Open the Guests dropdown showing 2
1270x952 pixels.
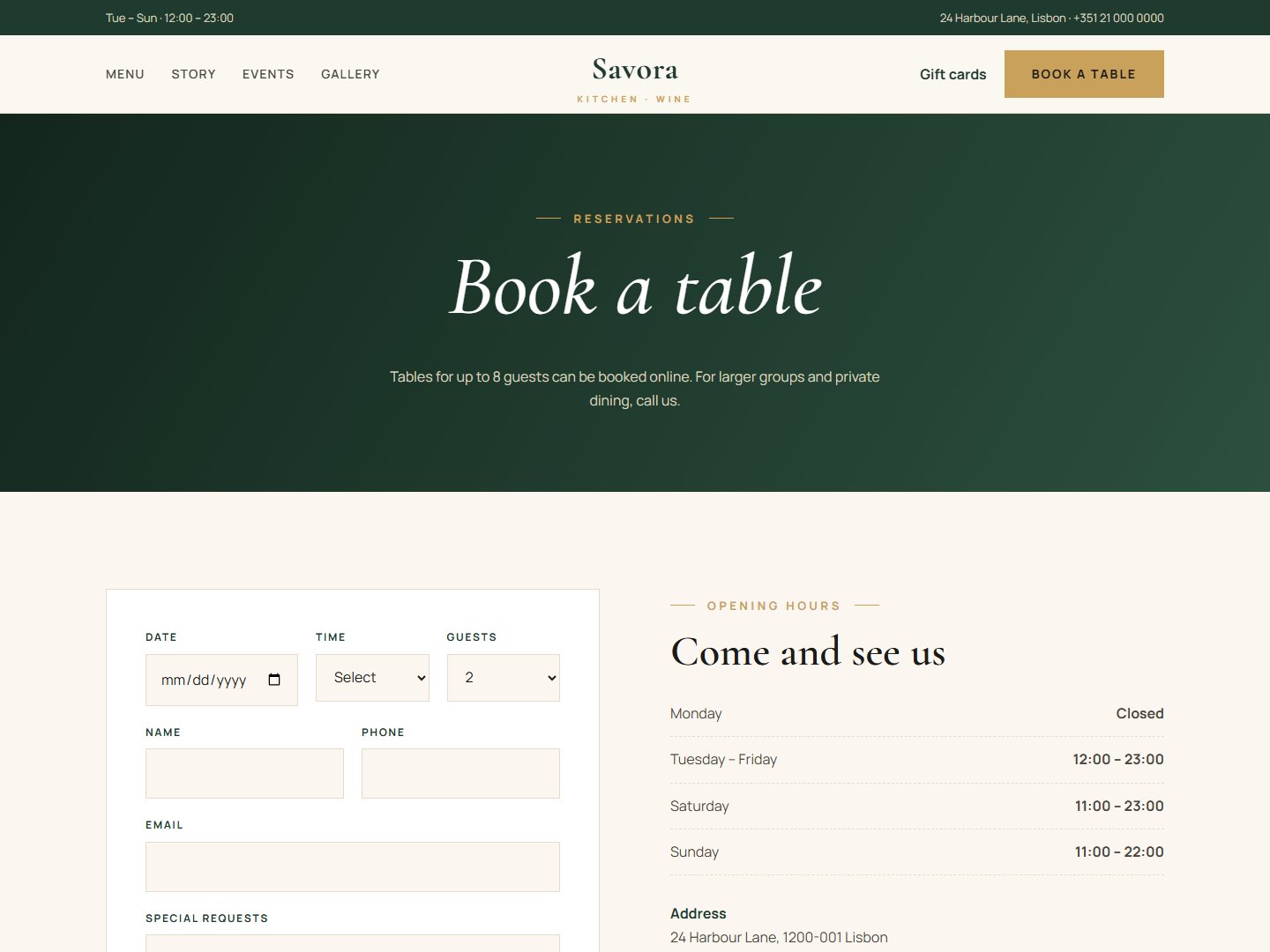504,678
